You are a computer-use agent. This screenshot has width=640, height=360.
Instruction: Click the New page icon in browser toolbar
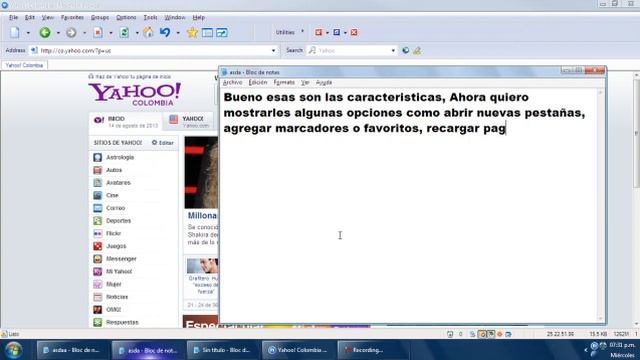[15, 33]
